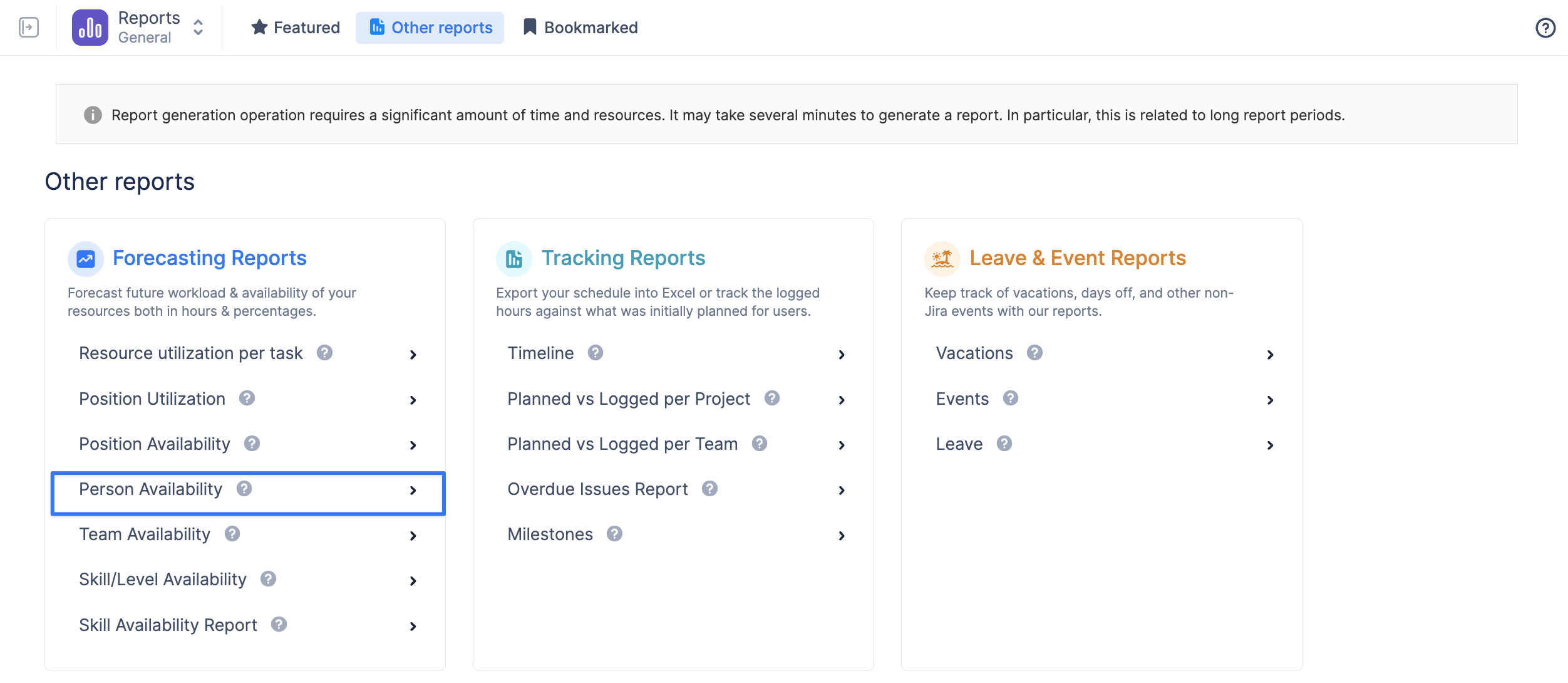Viewport: 1568px width, 683px height.
Task: Switch to the Bookmarked tab
Action: tap(580, 28)
